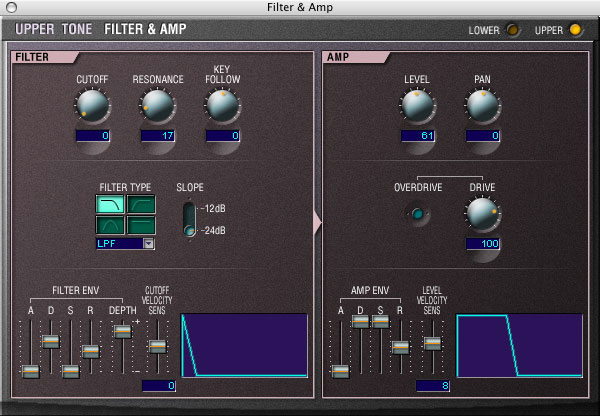Viewport: 600px width, 416px height.
Task: Click the Level Velocity Sens slider handle
Action: [x=432, y=342]
